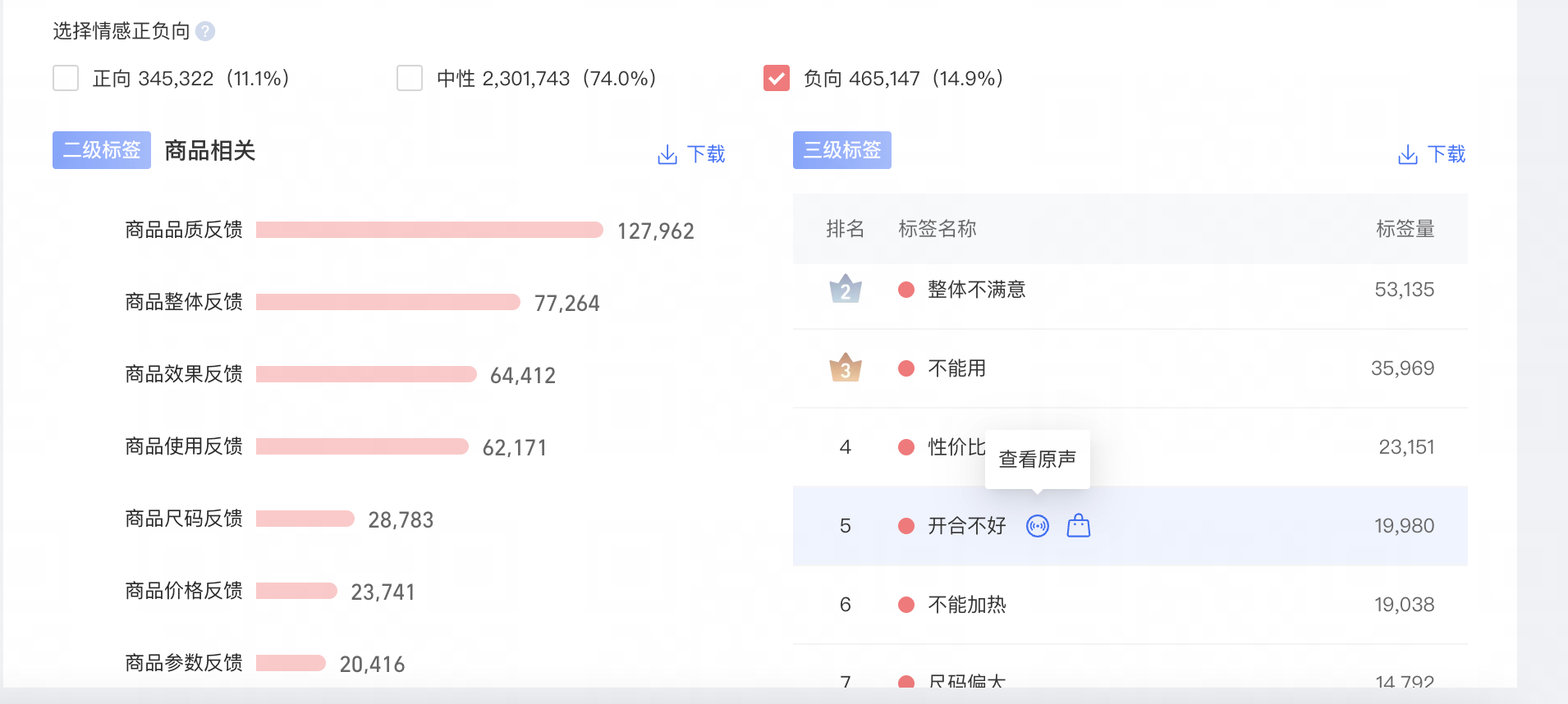Check the 正向 sentiment checkbox
The width and height of the screenshot is (1568, 704).
coord(66,79)
